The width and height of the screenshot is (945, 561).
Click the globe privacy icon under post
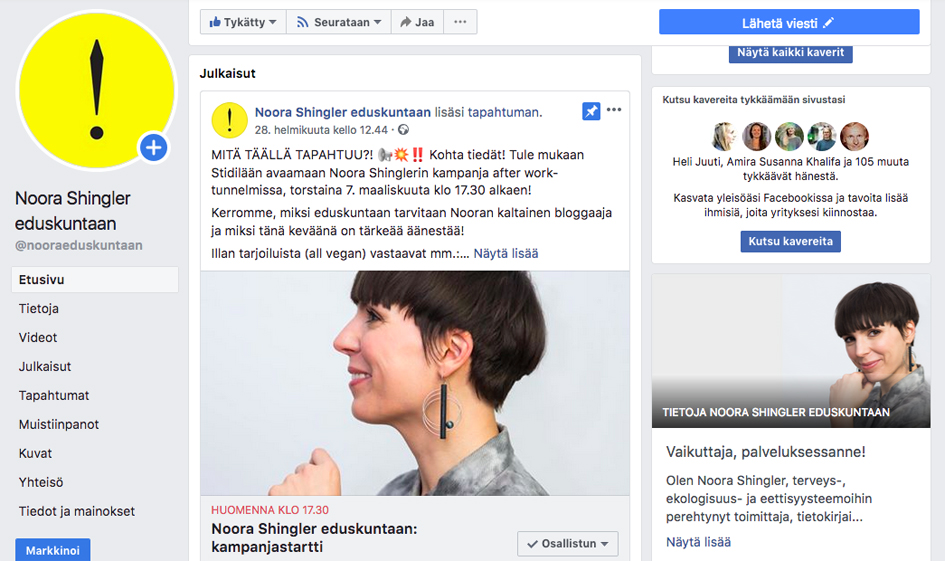404,130
